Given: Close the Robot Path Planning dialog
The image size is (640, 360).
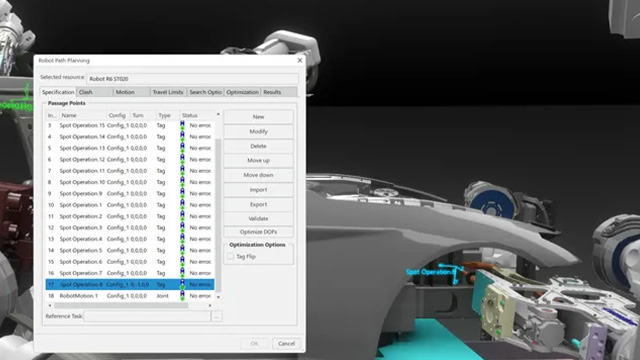Looking at the screenshot, I should 300,60.
